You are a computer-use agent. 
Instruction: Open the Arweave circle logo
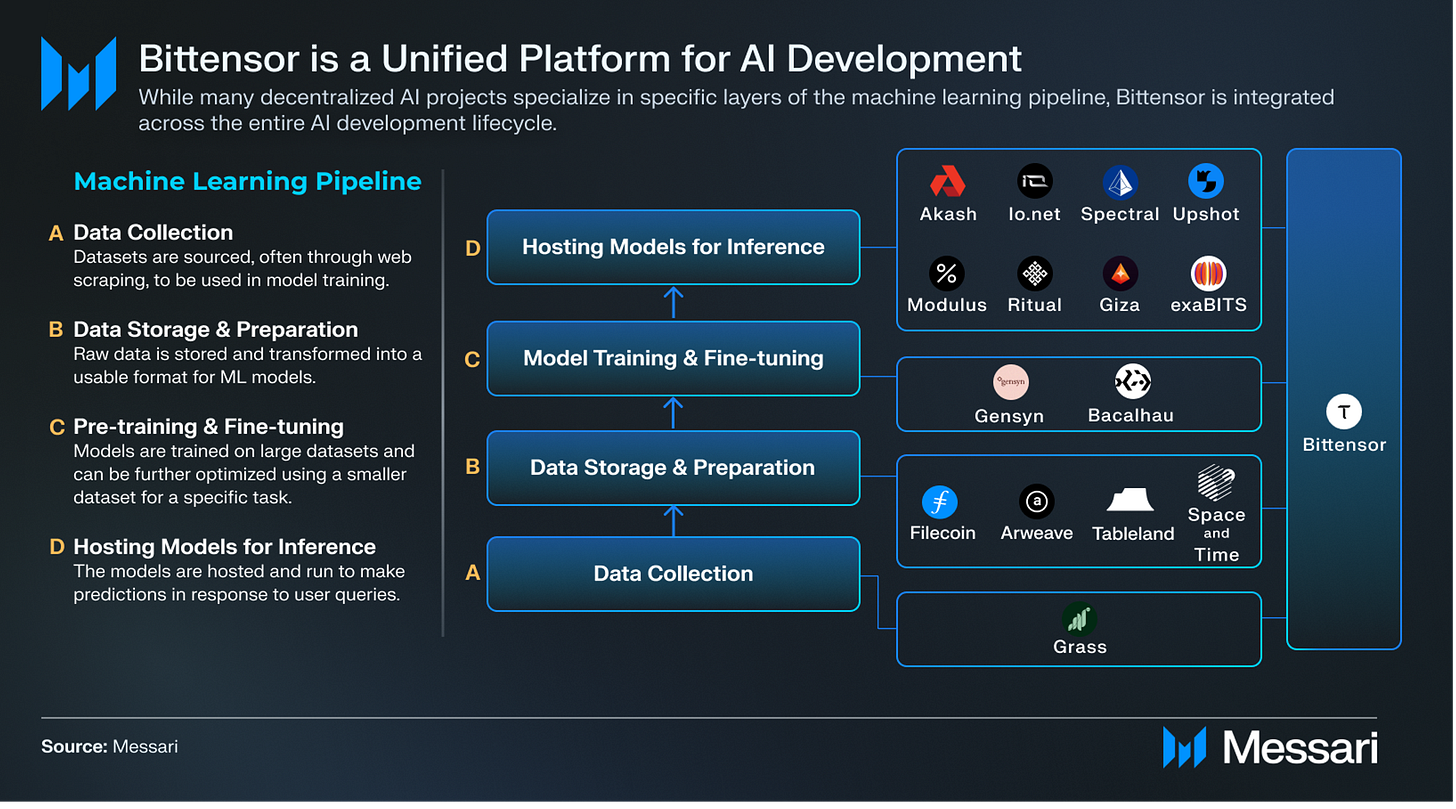[x=1035, y=501]
